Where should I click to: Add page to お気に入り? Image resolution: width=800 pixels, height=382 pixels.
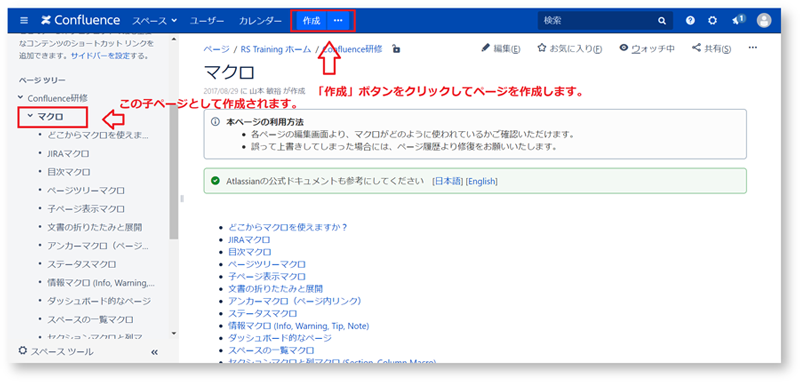570,48
